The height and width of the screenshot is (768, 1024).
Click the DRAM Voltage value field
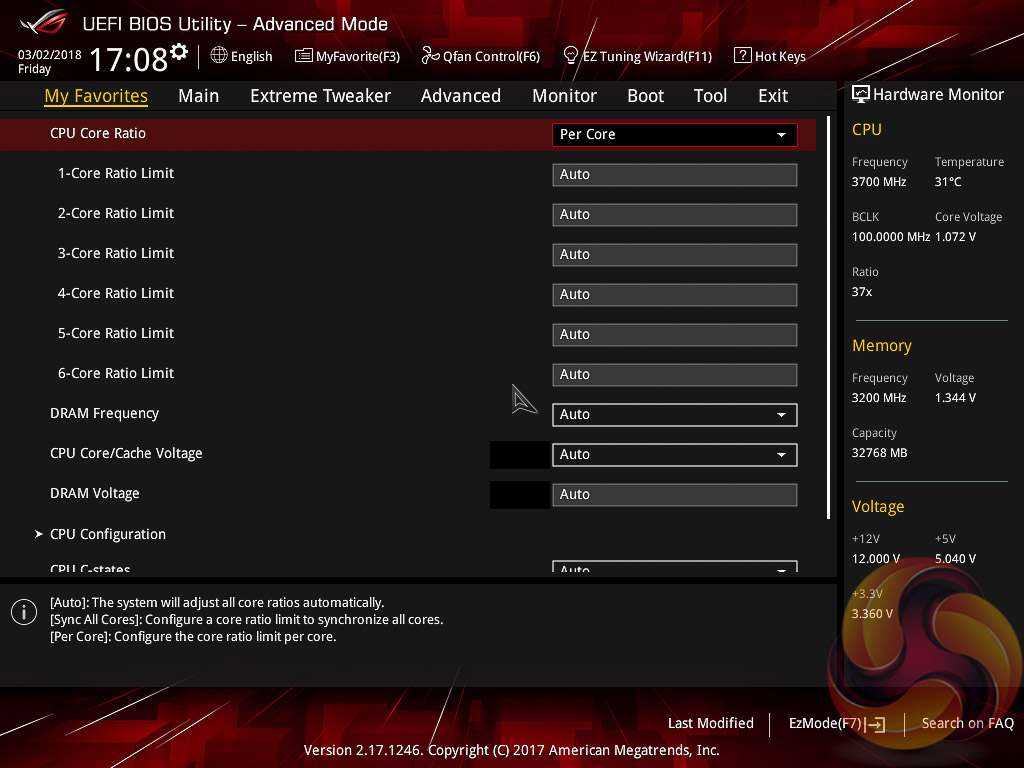(x=675, y=494)
